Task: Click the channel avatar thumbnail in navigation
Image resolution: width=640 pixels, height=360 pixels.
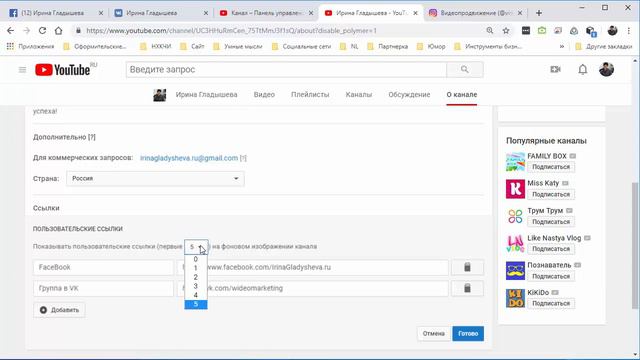Action: pos(160,95)
